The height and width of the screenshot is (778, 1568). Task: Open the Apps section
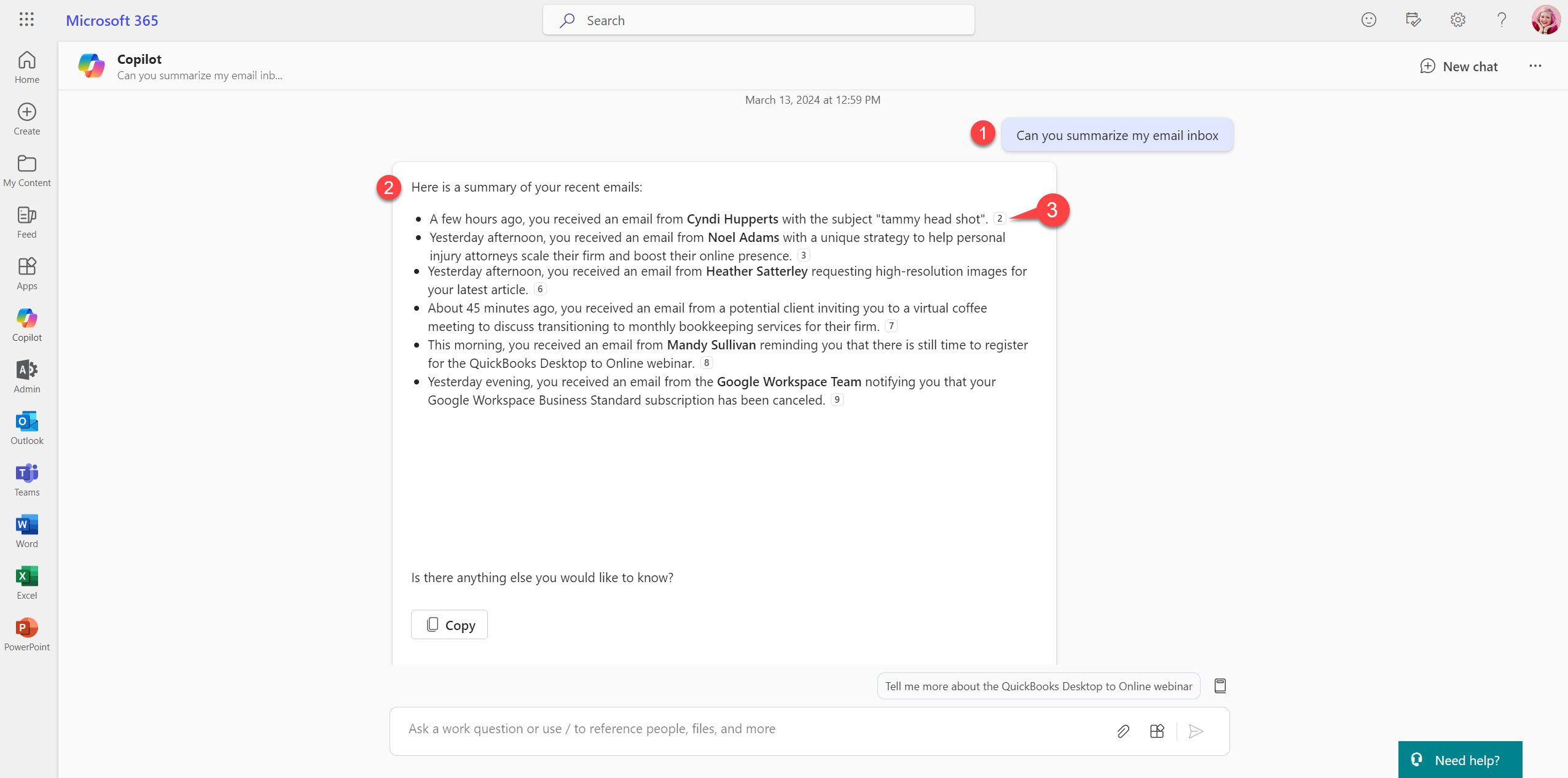[x=26, y=273]
